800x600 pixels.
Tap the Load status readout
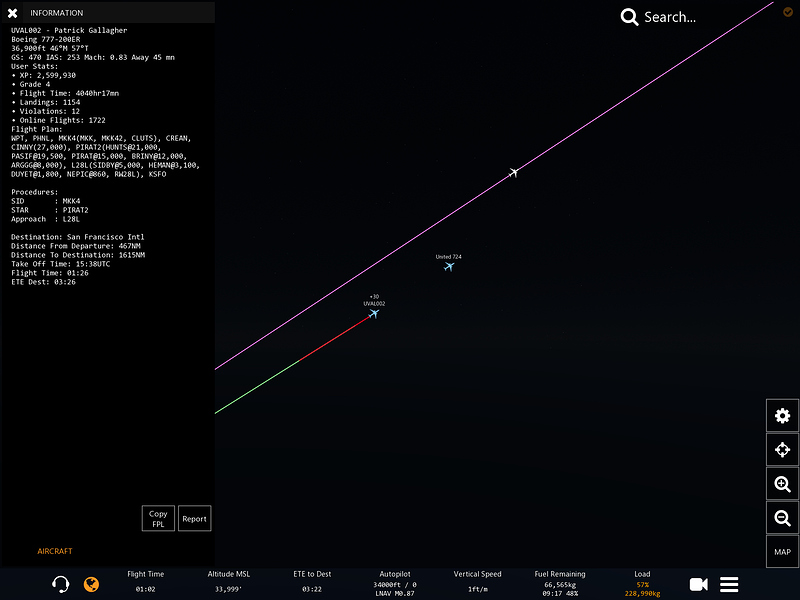click(642, 584)
